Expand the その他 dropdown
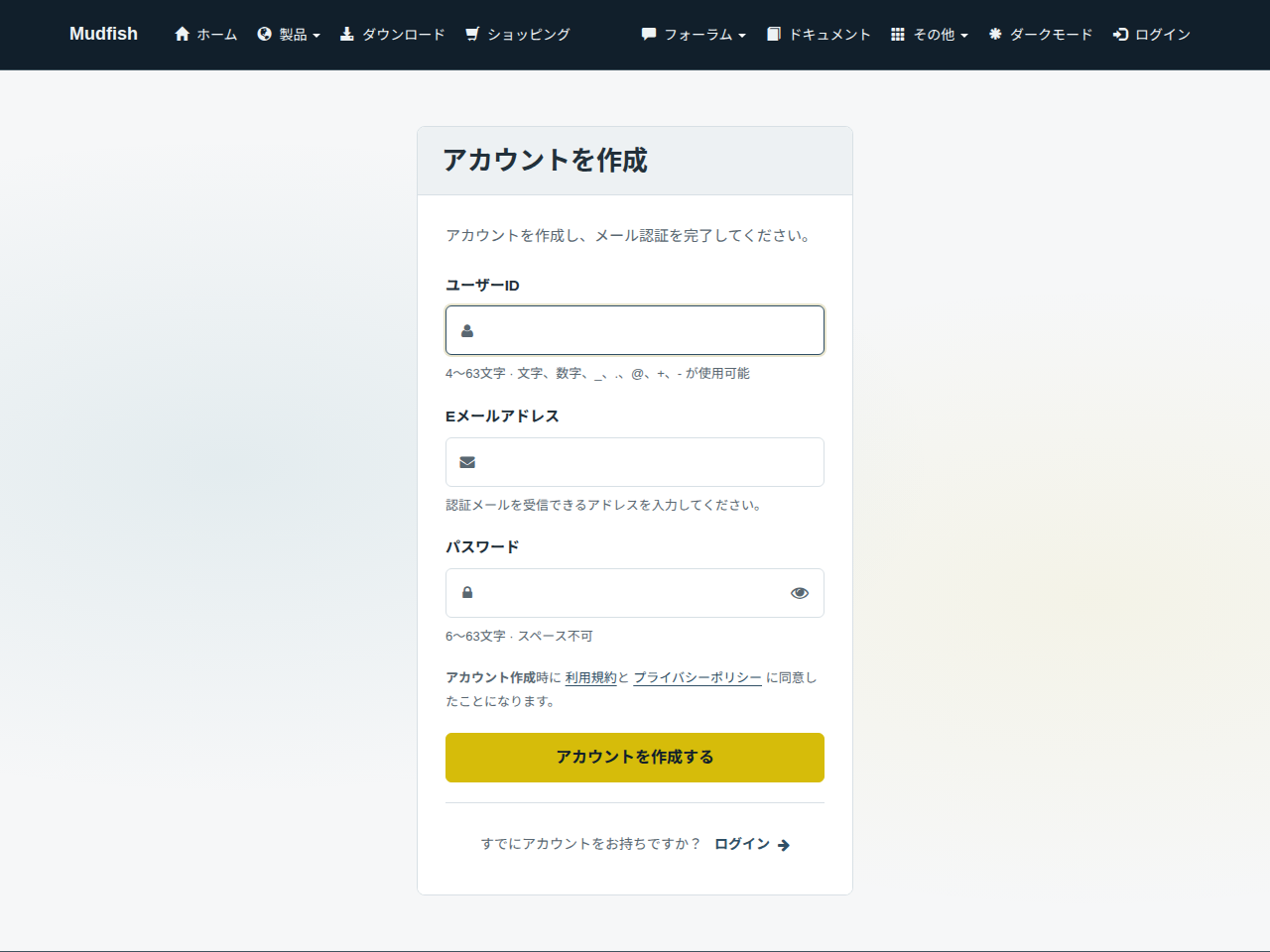Viewport: 1270px width, 952px height. (930, 34)
